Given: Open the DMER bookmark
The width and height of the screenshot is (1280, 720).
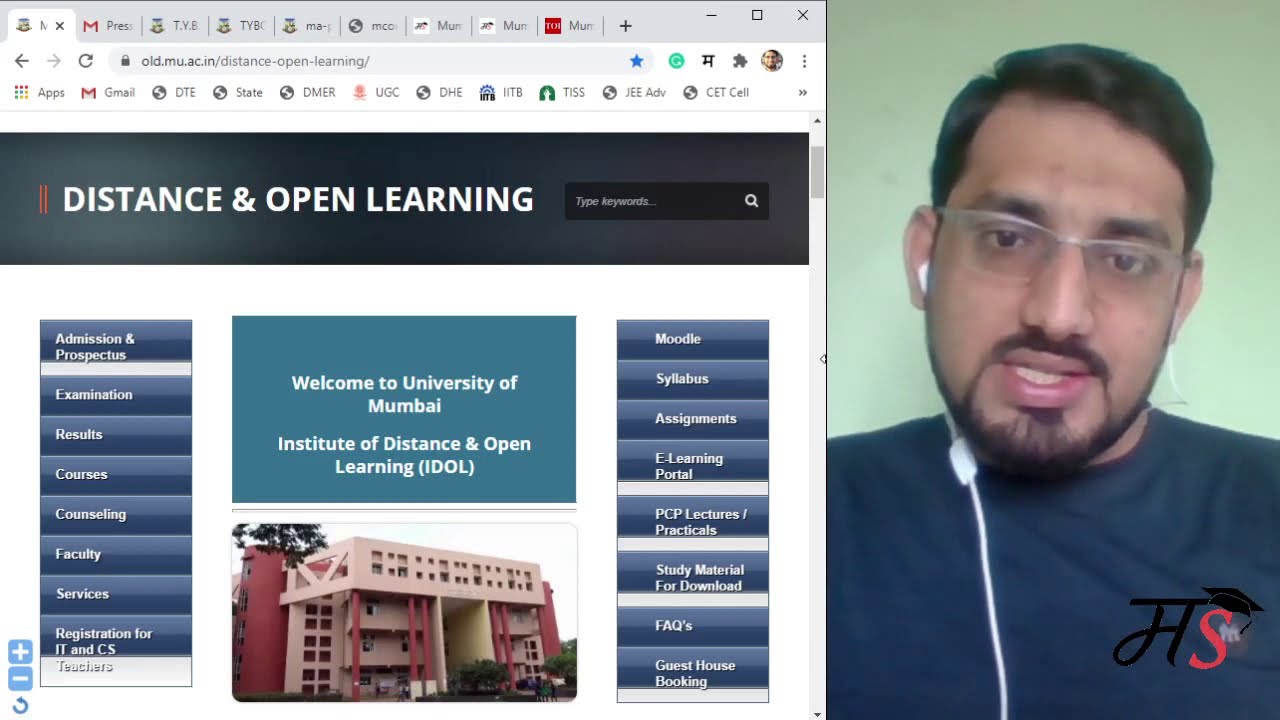Looking at the screenshot, I should (308, 92).
